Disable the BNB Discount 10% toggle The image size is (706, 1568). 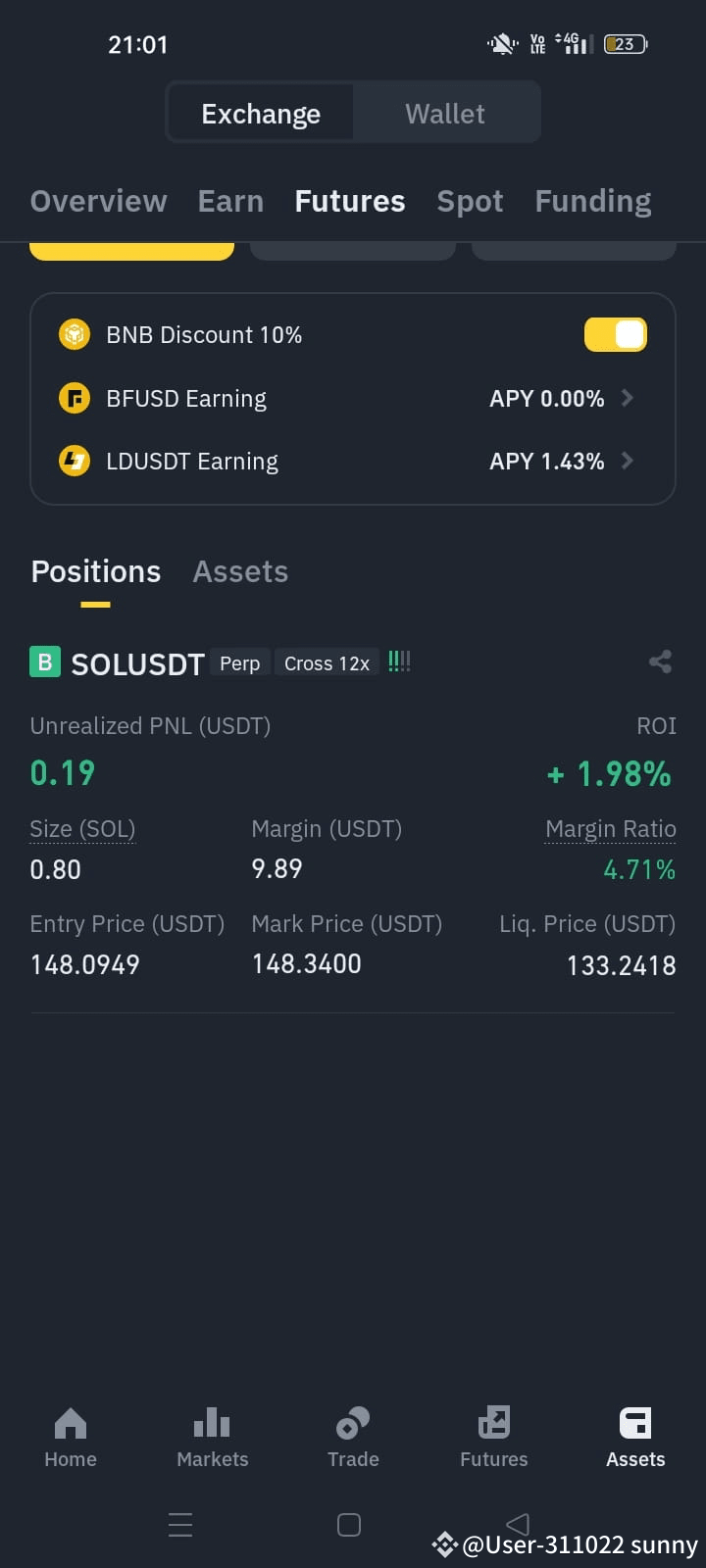pos(615,334)
